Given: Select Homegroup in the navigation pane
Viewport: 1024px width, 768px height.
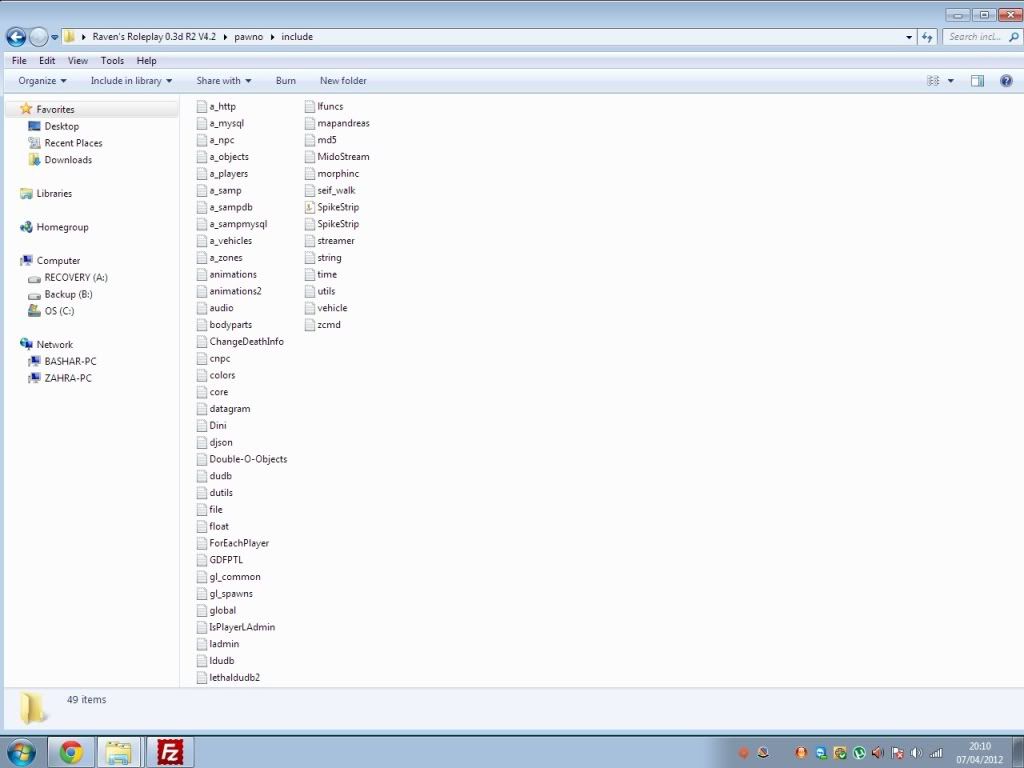Looking at the screenshot, I should pos(62,227).
